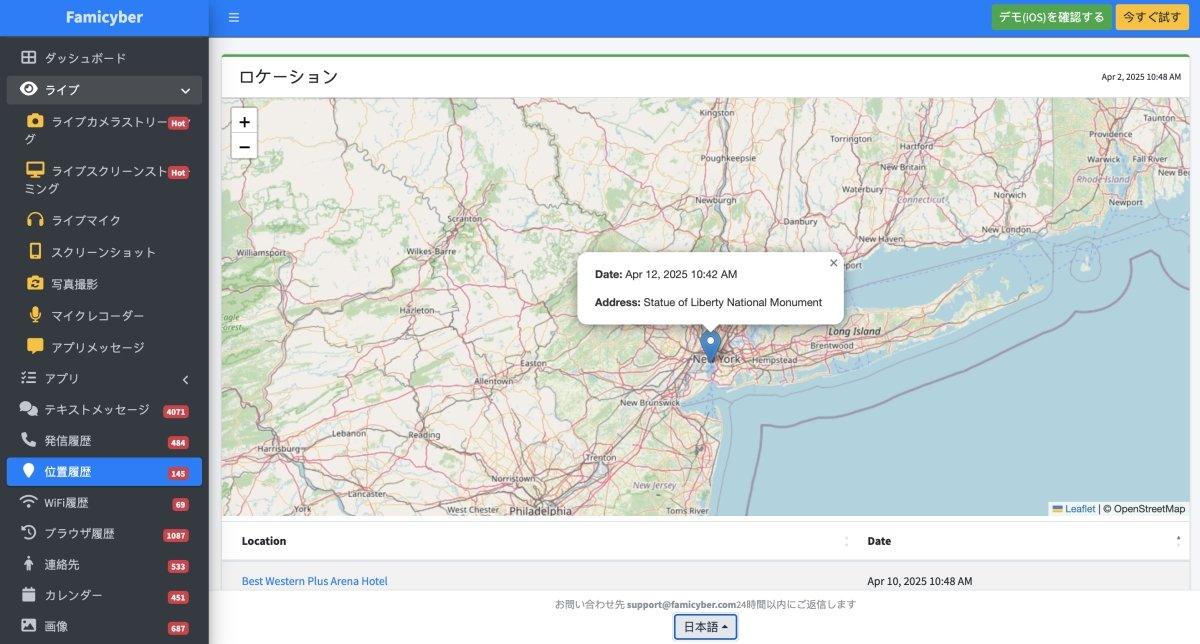Screen dimensions: 1200x644
Task: Expand the アプリ section arrow
Action: 185,379
